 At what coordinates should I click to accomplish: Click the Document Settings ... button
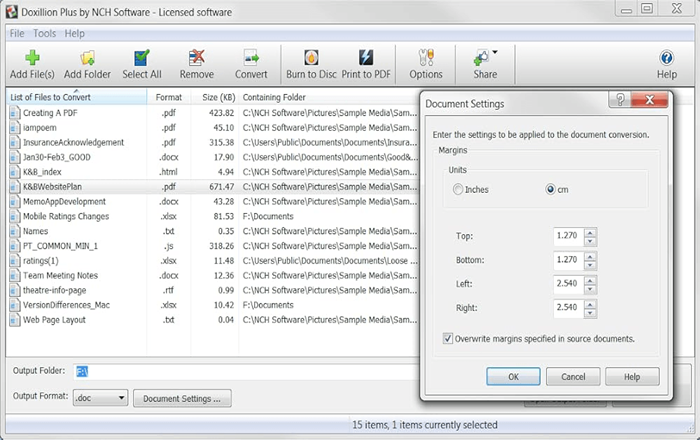click(x=182, y=398)
